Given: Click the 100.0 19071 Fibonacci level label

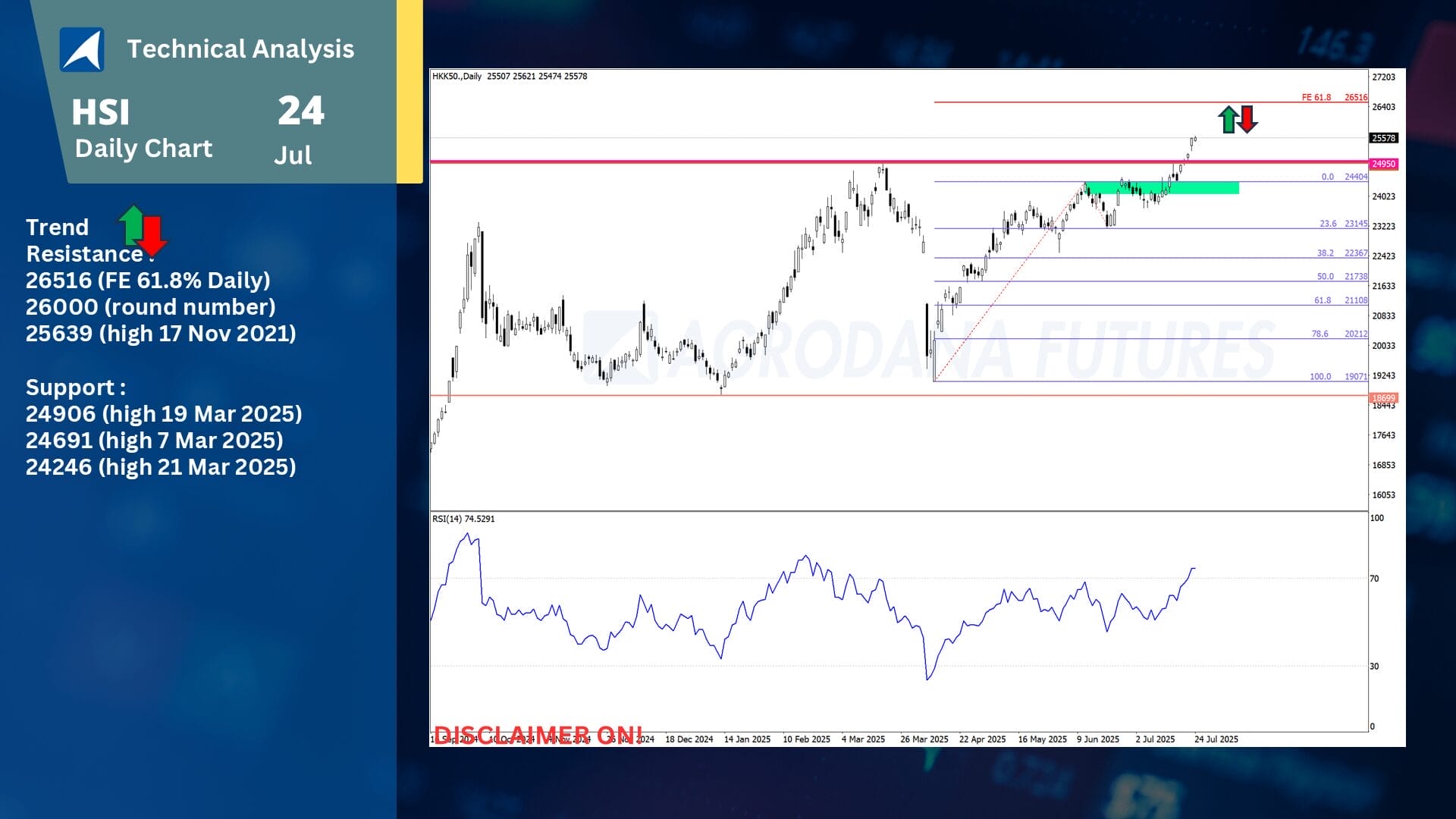Looking at the screenshot, I should click(1338, 376).
